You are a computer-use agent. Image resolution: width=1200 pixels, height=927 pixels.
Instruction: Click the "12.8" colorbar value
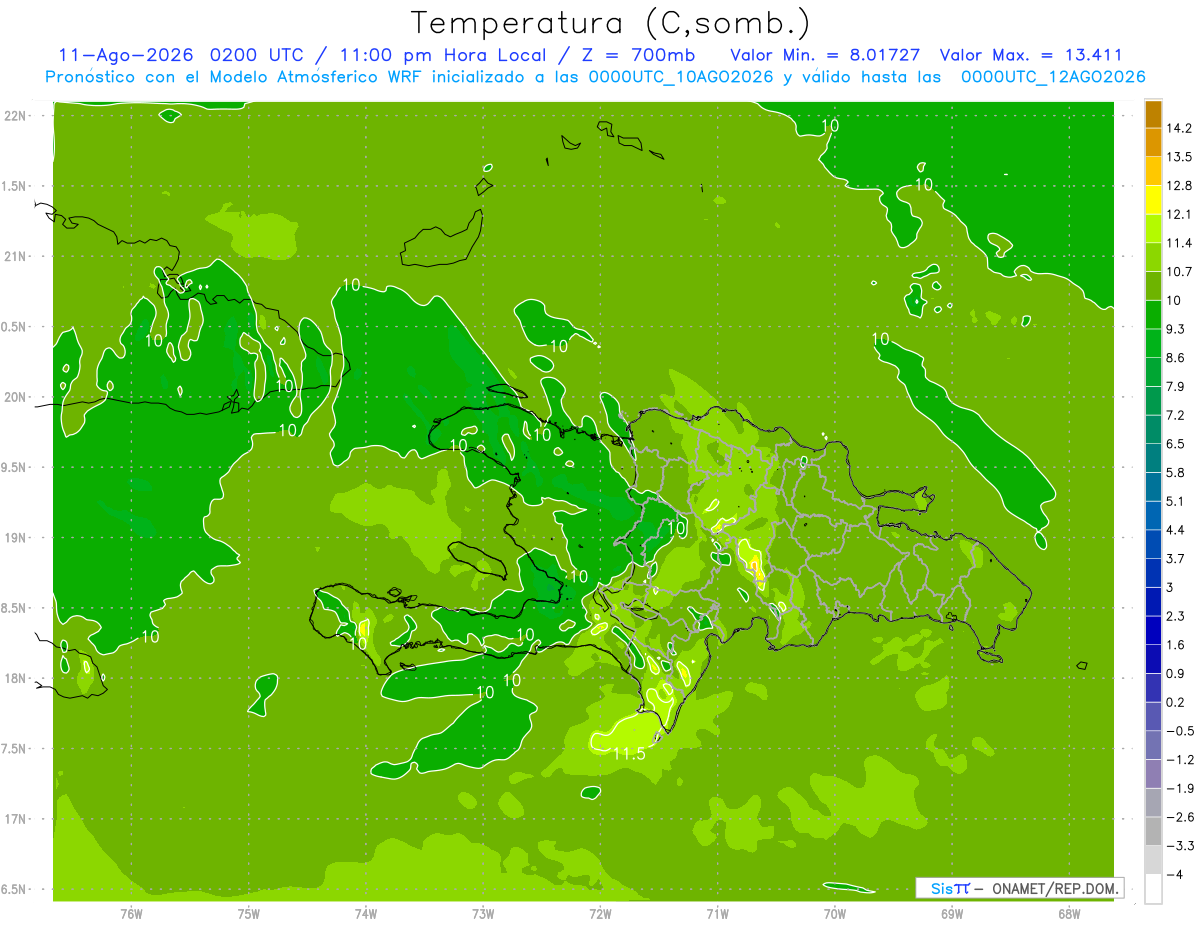1181,186
